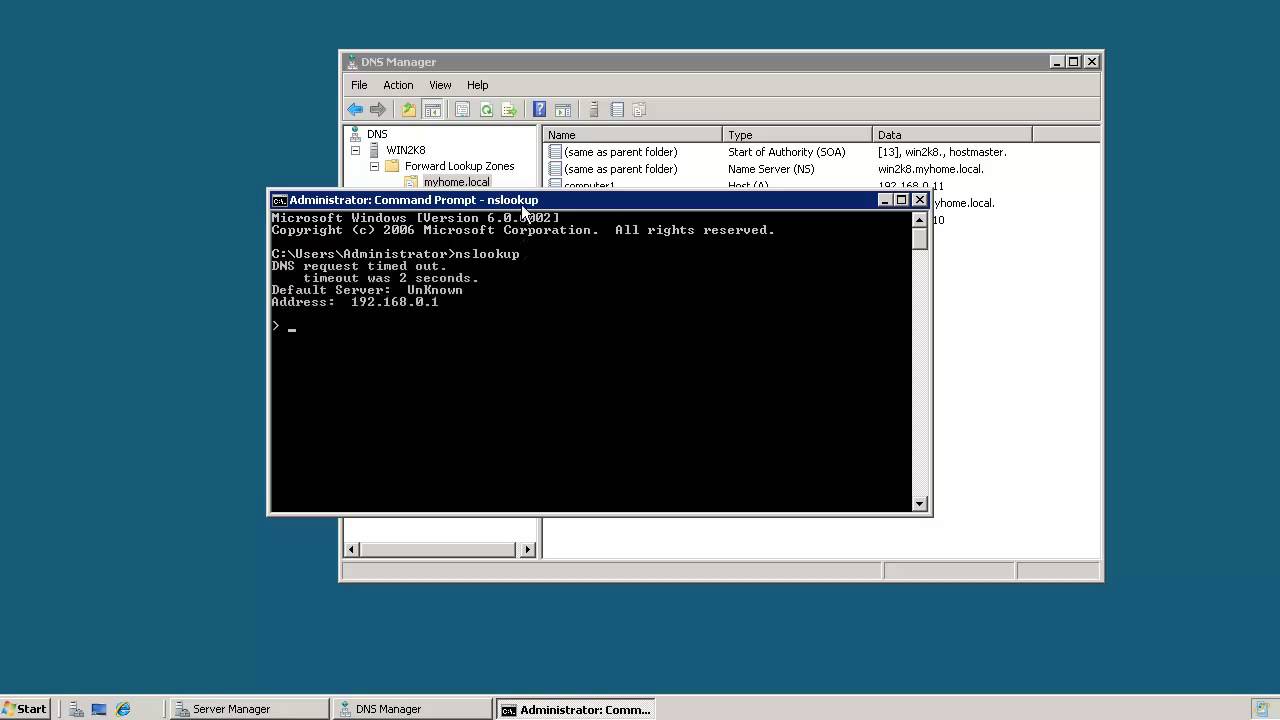Launch Server Manager from Quick Launch icon
The height and width of the screenshot is (720, 1280).
pos(76,709)
